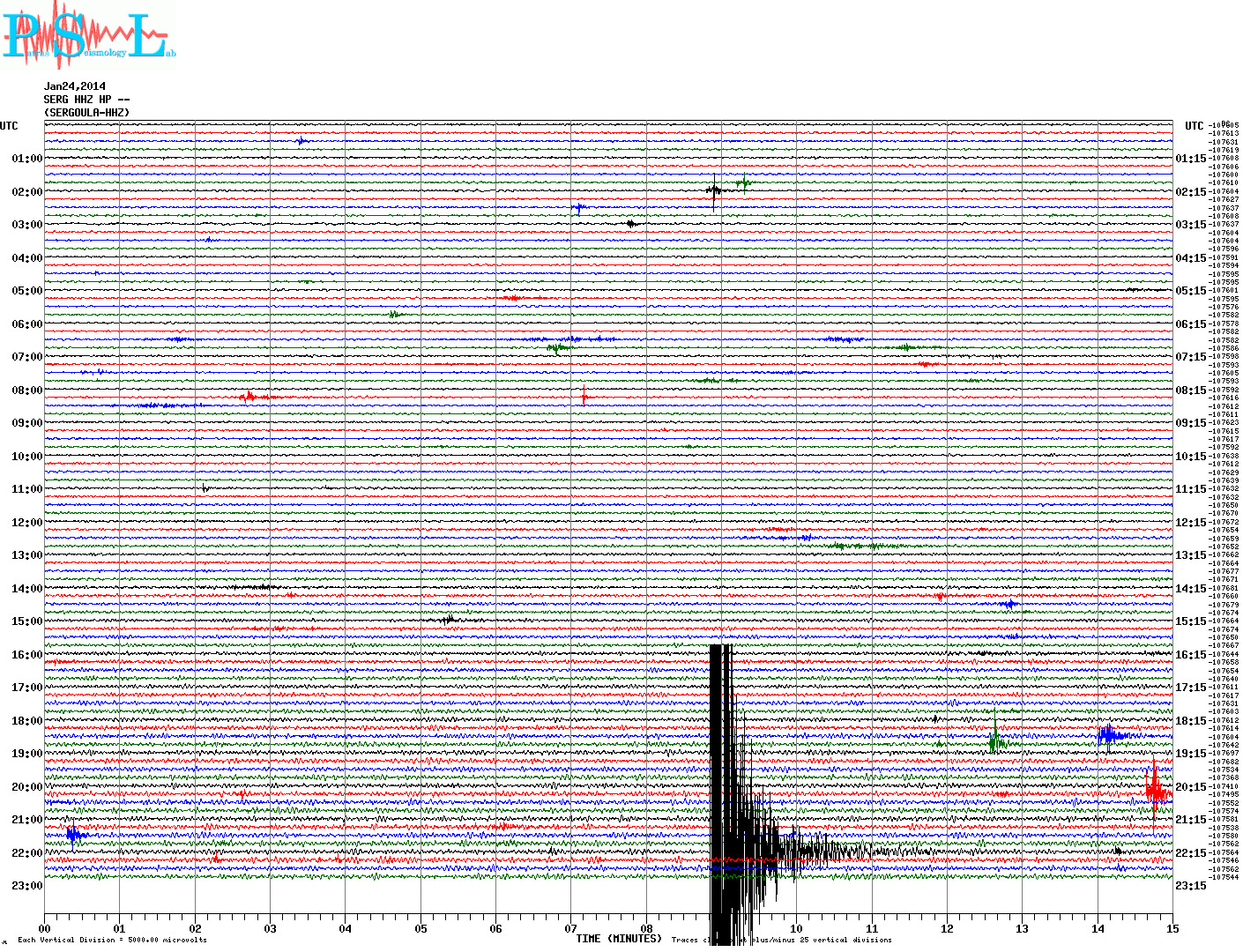The width and height of the screenshot is (1243, 952).
Task: Click the blue wavelet at start of 21:15 trace
Action: 74,834
